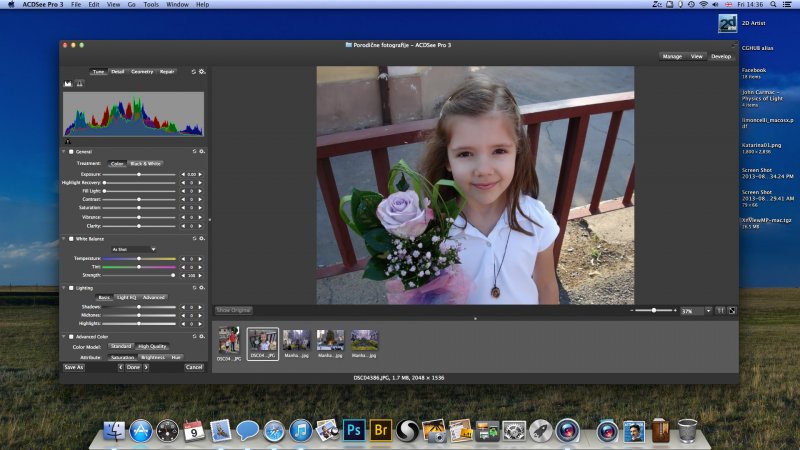Reset the White Balance group
Viewport: 800px width, 450px height.
coord(194,238)
